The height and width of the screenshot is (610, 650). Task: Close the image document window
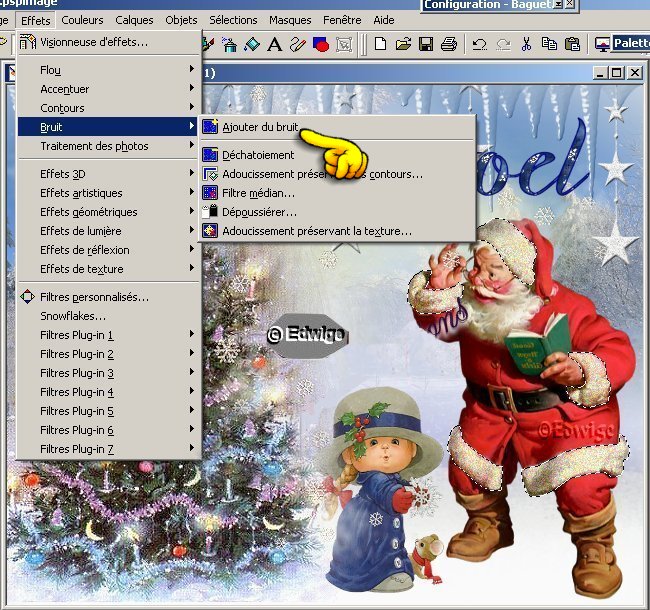(x=635, y=73)
